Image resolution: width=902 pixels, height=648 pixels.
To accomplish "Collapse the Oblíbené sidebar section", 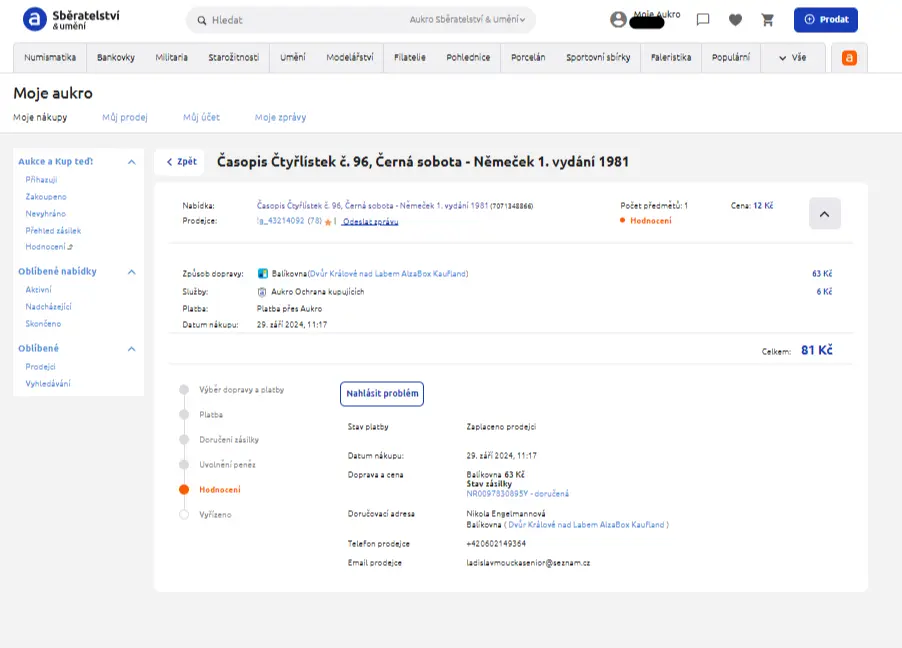I will [132, 349].
